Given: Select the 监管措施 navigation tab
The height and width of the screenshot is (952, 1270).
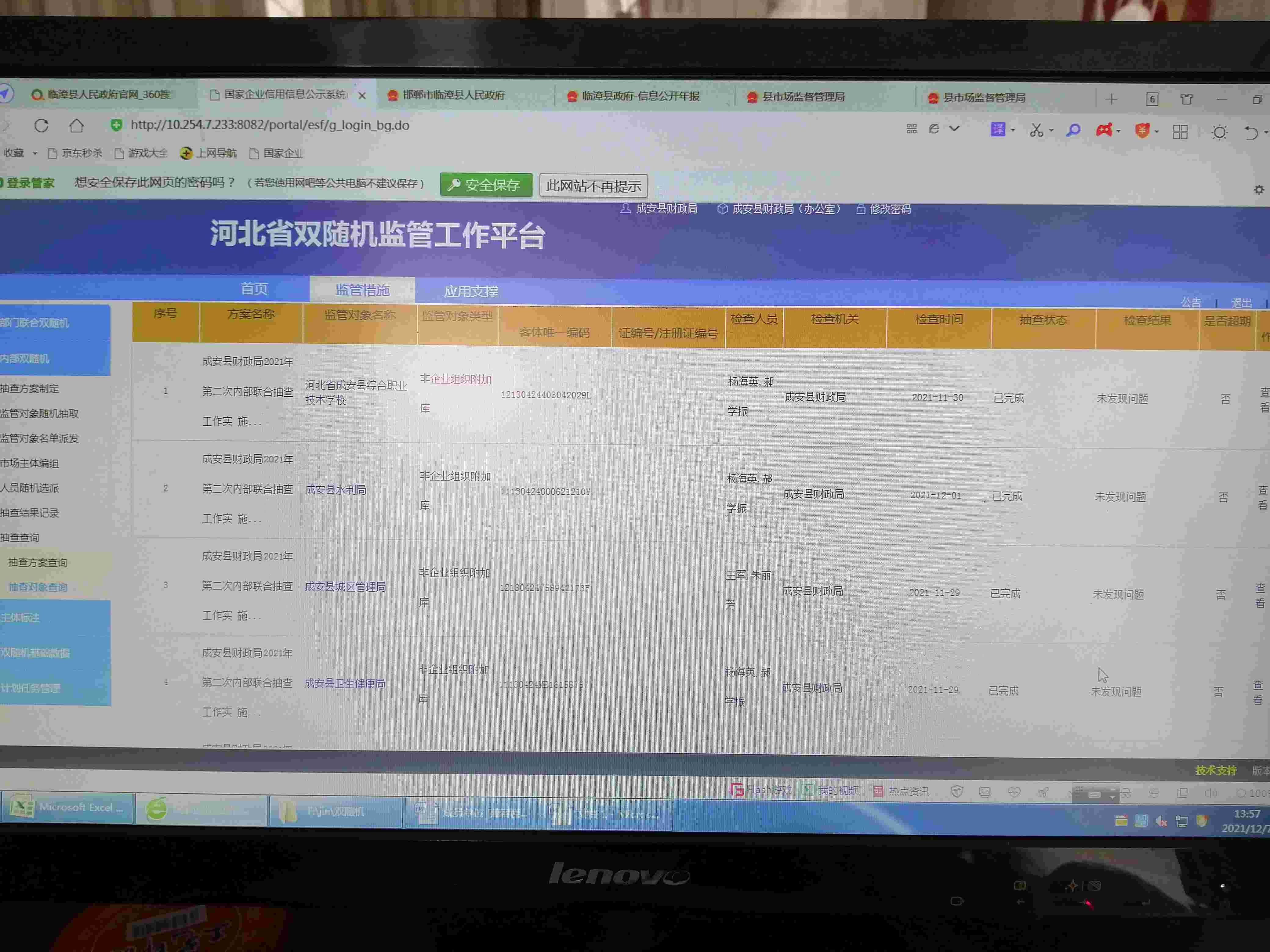Looking at the screenshot, I should (362, 290).
